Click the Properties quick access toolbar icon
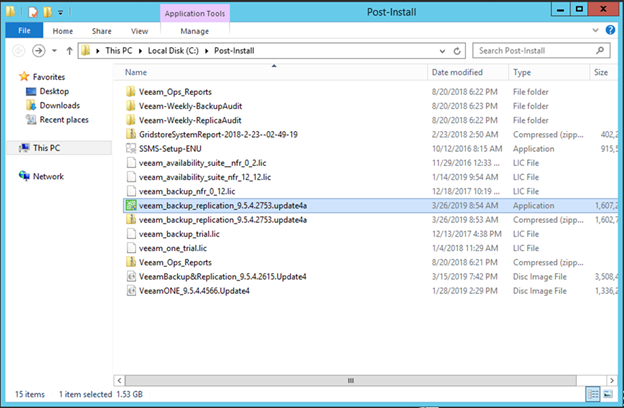 pos(33,12)
